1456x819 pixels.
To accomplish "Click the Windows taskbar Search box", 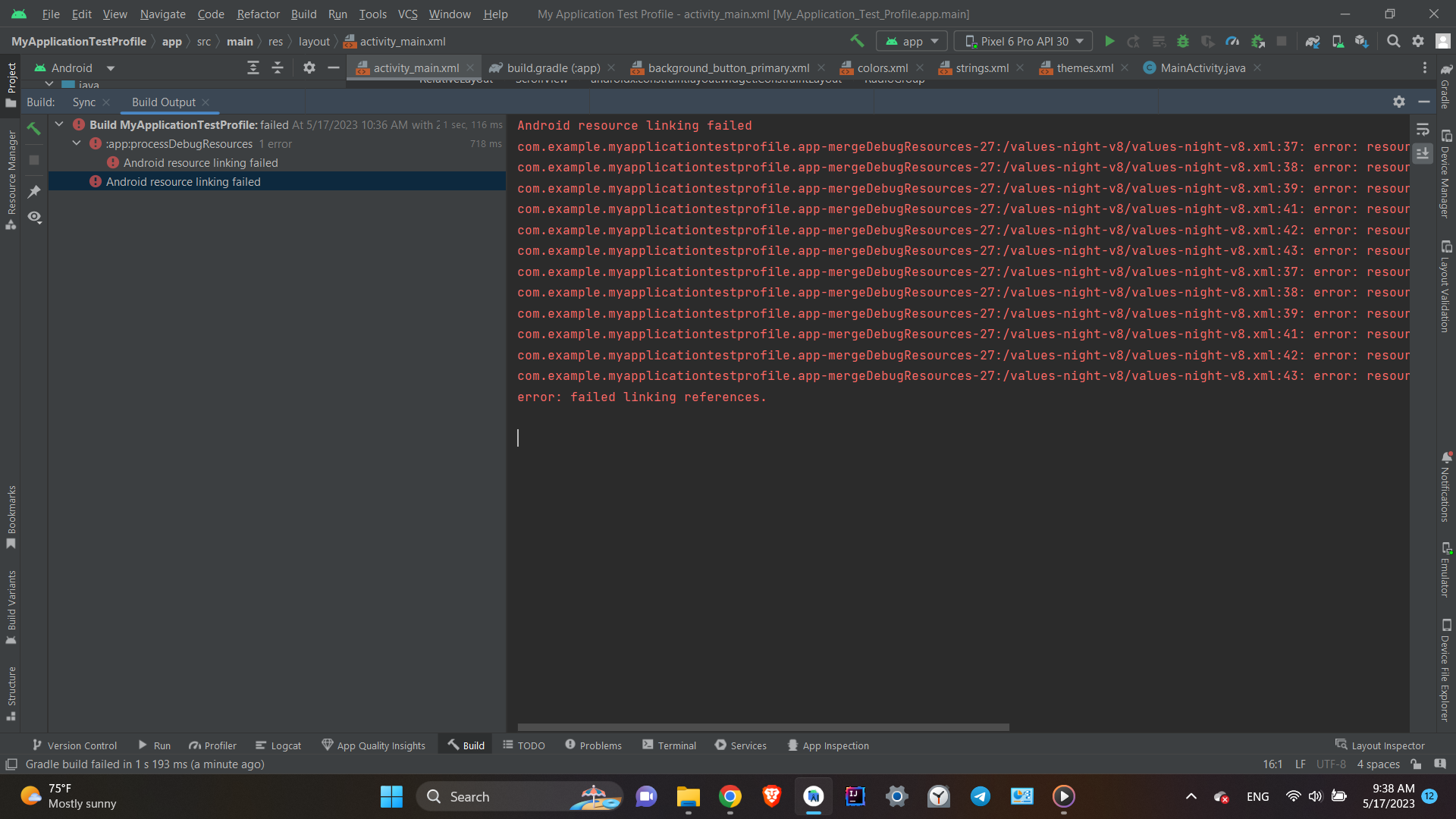I will coord(519,796).
